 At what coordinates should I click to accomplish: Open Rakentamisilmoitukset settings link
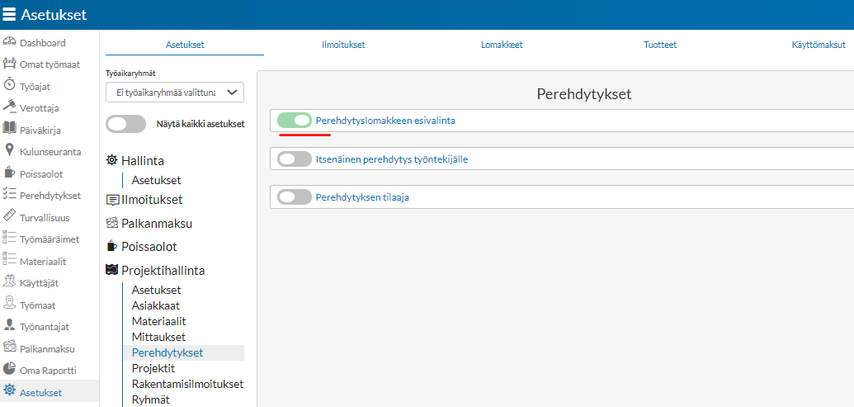click(x=187, y=384)
